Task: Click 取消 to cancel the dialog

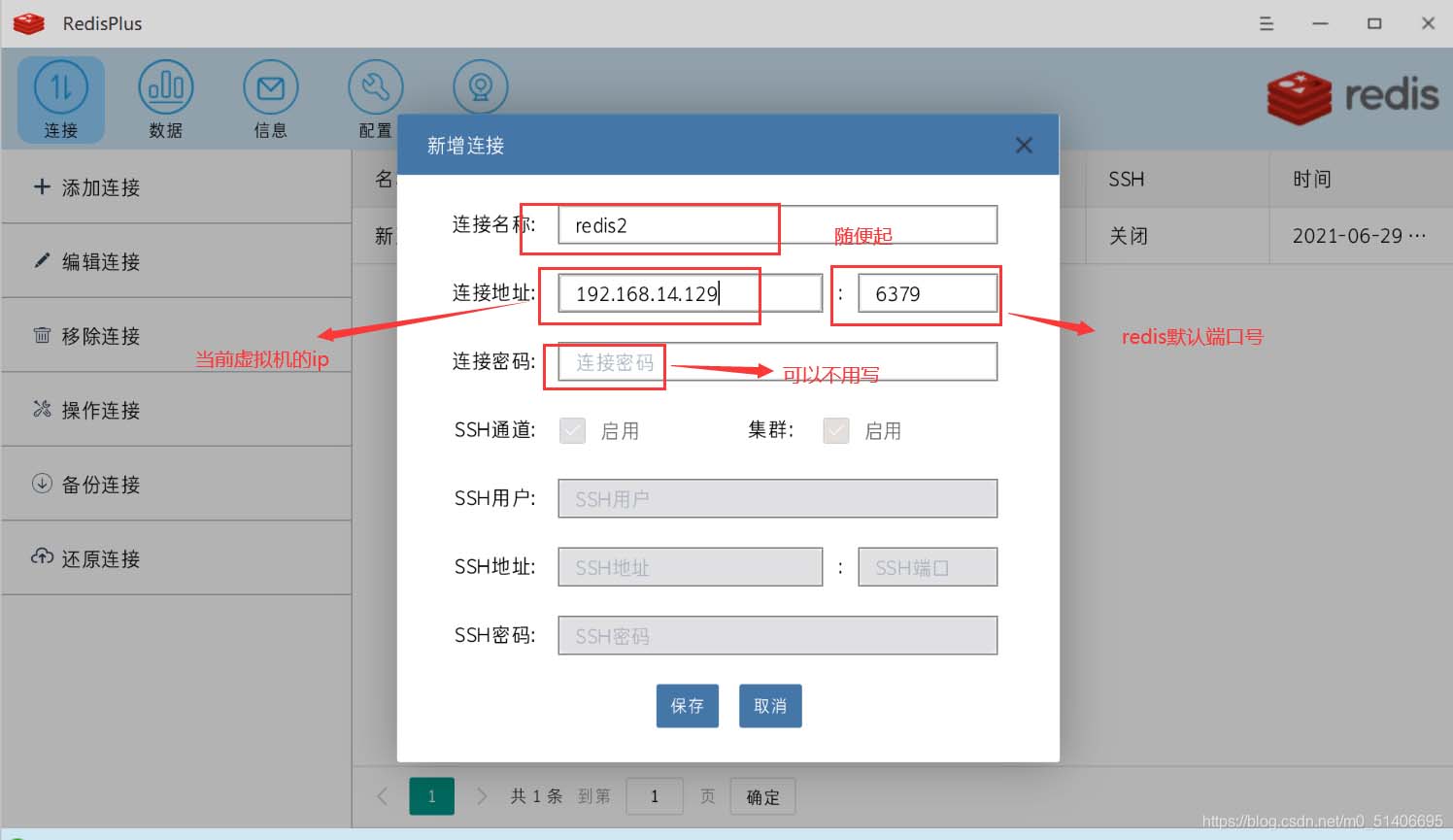Action: pyautogui.click(x=770, y=706)
